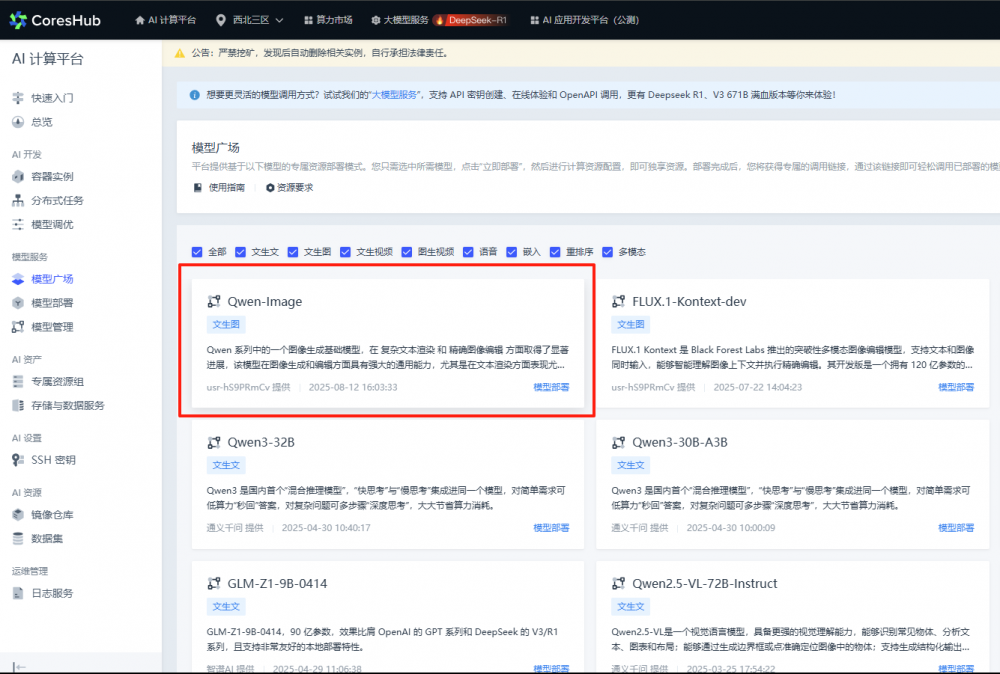The height and width of the screenshot is (674, 1000).
Task: Open 算力市场 in the top navigation
Action: [328, 20]
